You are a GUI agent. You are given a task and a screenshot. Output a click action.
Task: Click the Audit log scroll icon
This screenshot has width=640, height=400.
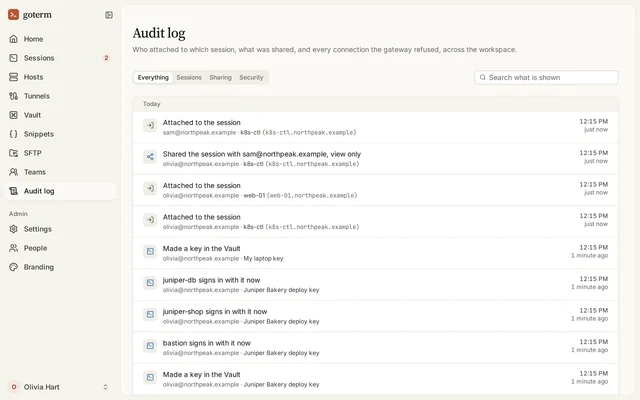13,191
